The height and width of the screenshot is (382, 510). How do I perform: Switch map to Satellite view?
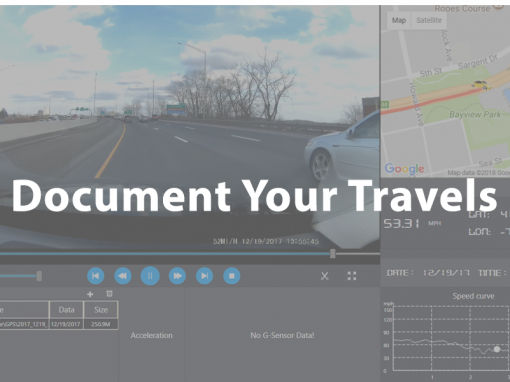[429, 20]
